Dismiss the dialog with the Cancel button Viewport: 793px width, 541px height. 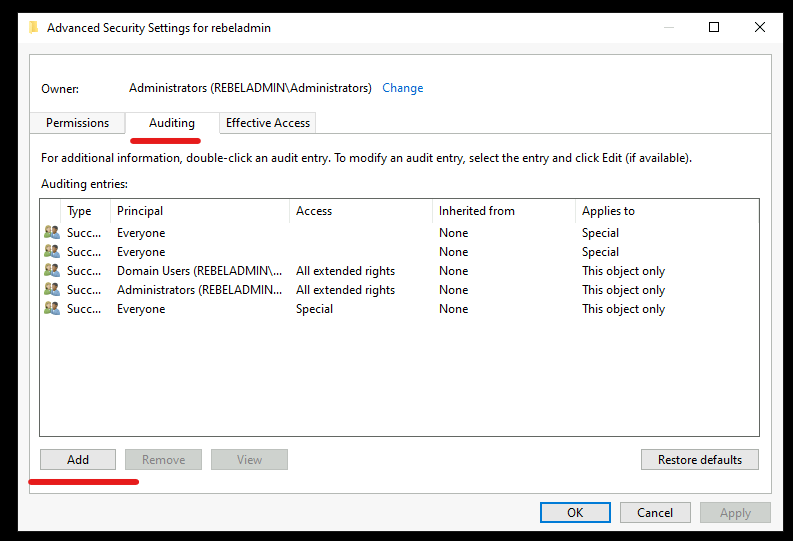click(655, 513)
